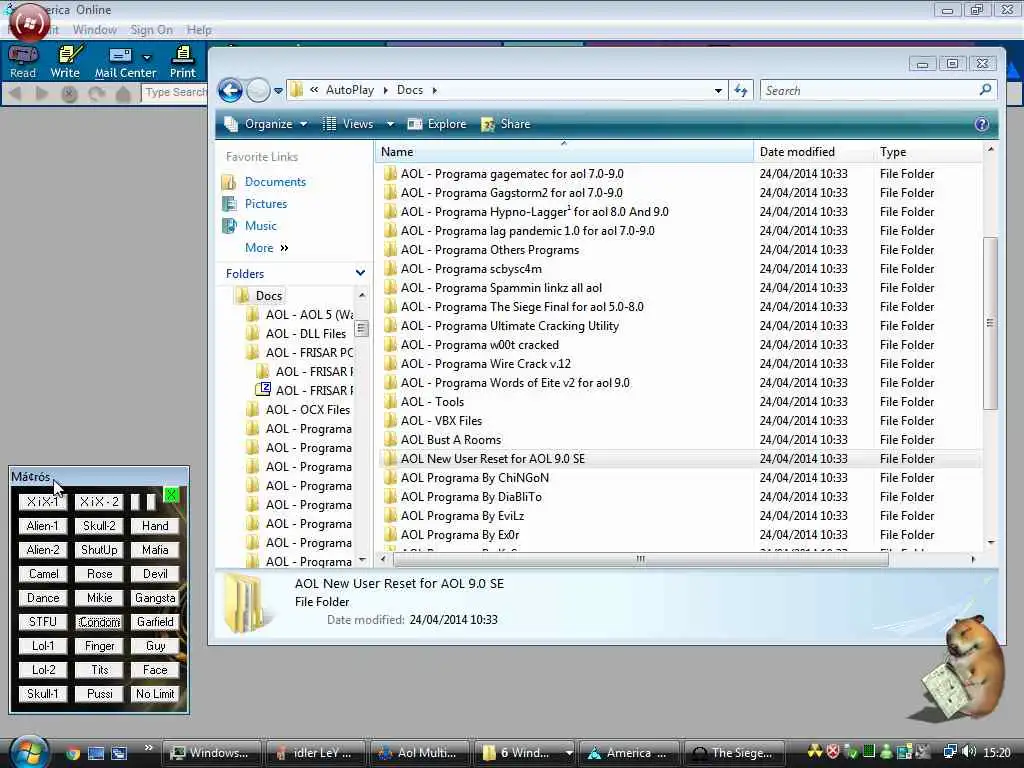Expand the 6 Windows taskbar group
The width and height of the screenshot is (1024, 768).
pyautogui.click(x=569, y=753)
